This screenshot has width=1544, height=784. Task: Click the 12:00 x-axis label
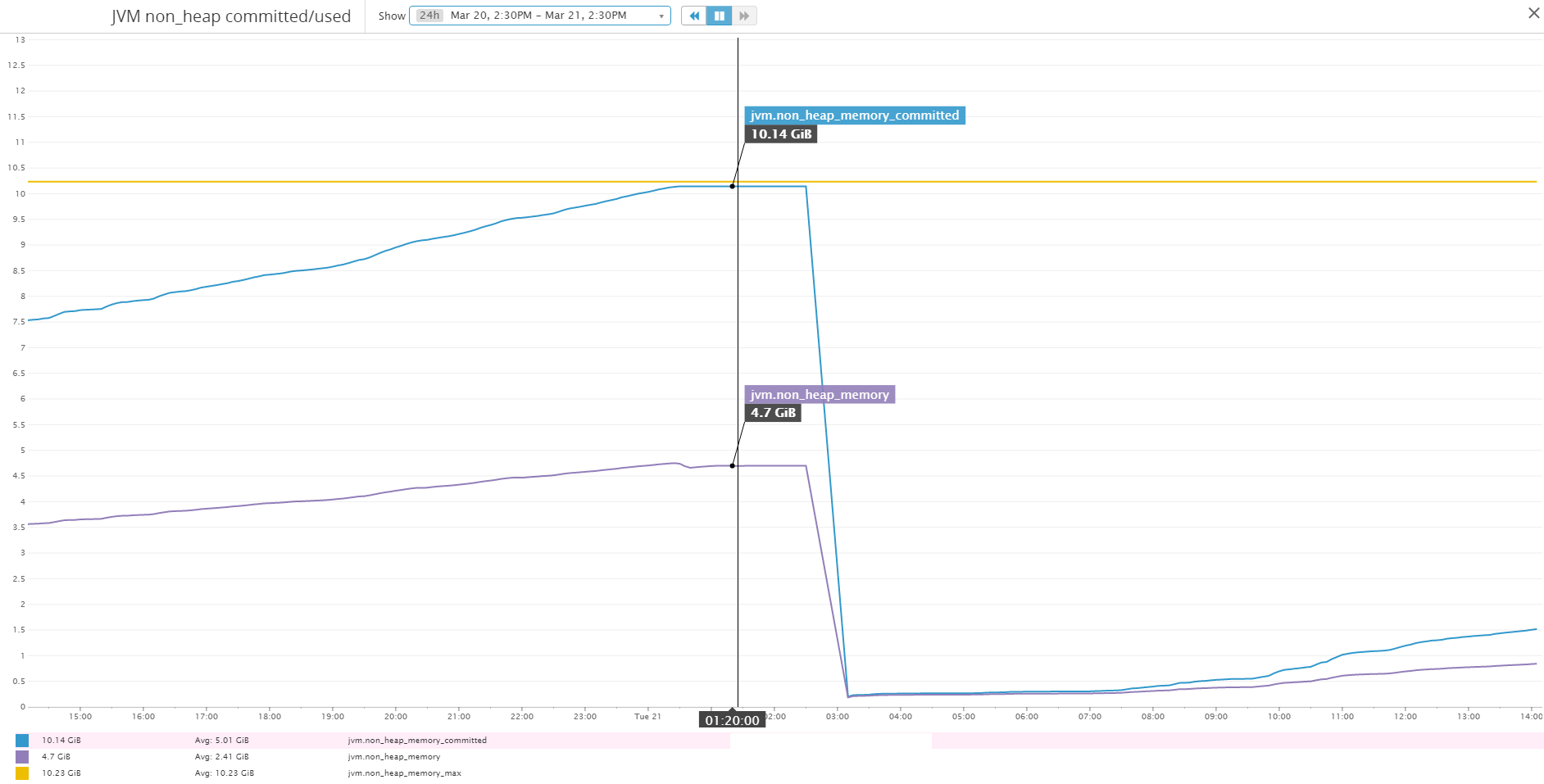[x=1405, y=717]
